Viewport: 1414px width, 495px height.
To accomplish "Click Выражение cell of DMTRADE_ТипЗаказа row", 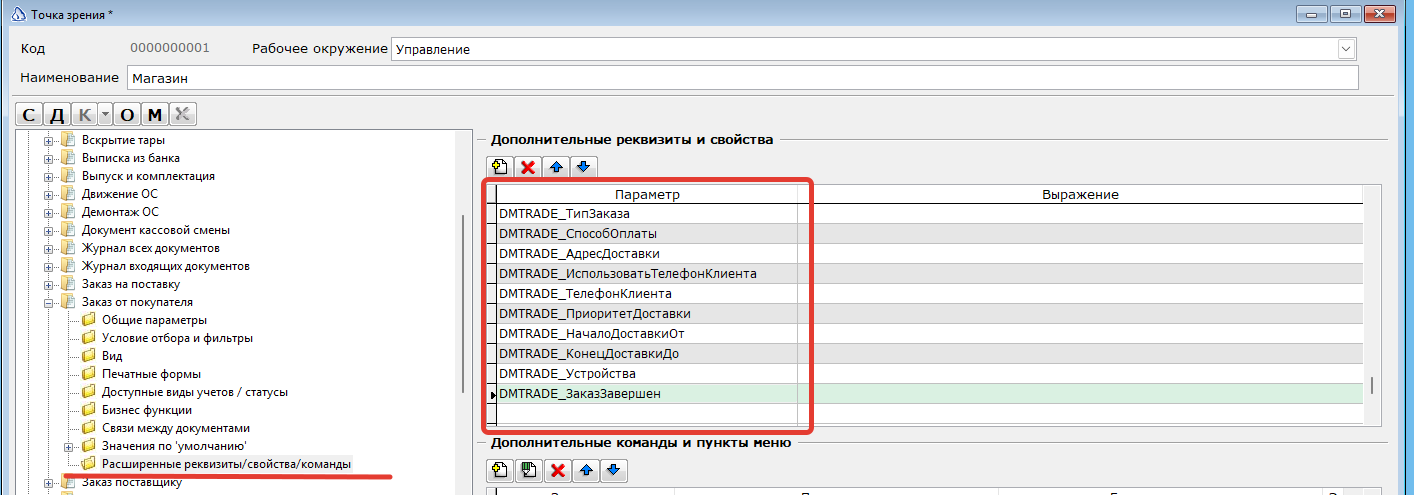I will (1080, 213).
